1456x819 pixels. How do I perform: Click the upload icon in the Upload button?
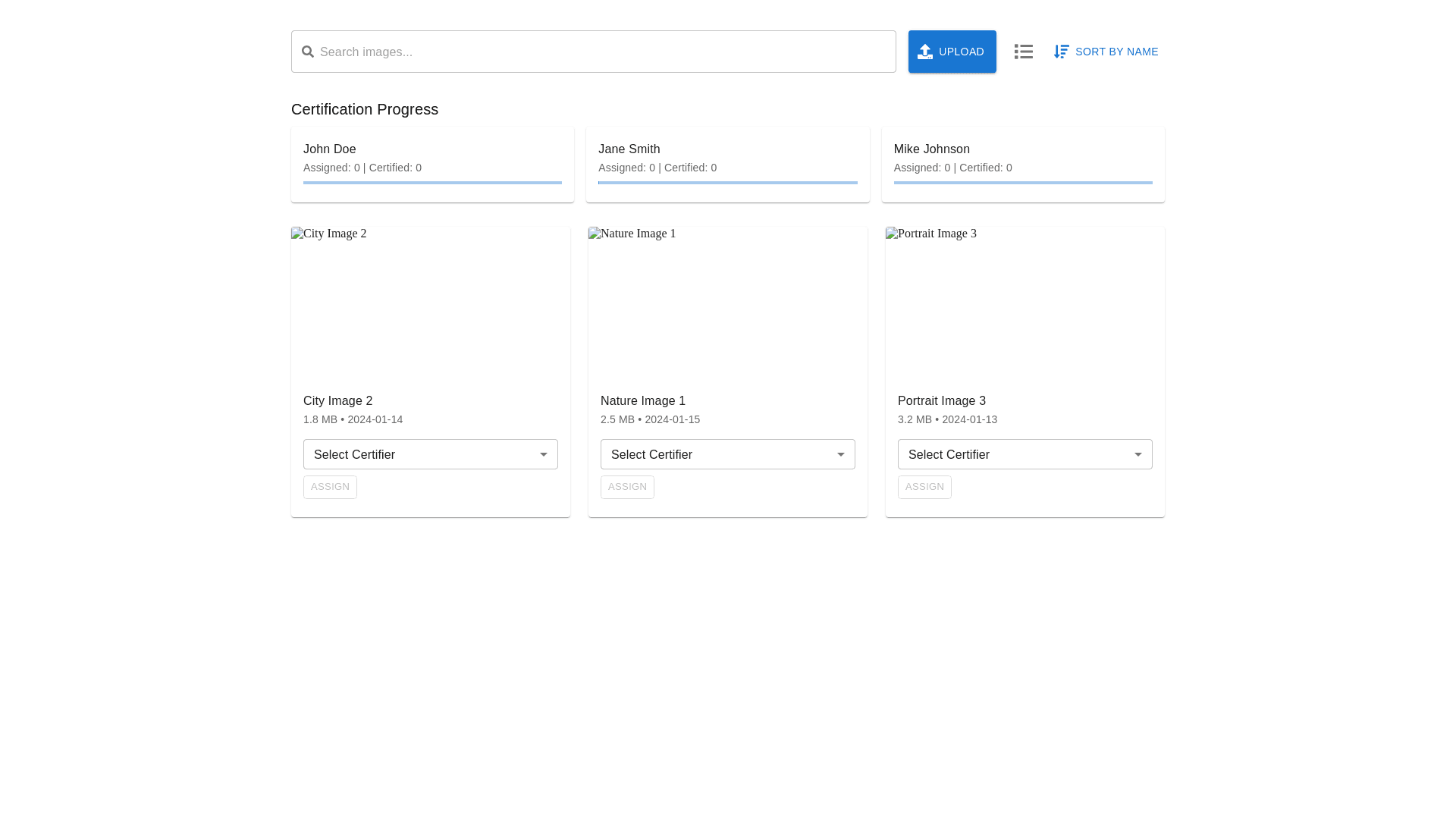pyautogui.click(x=924, y=52)
